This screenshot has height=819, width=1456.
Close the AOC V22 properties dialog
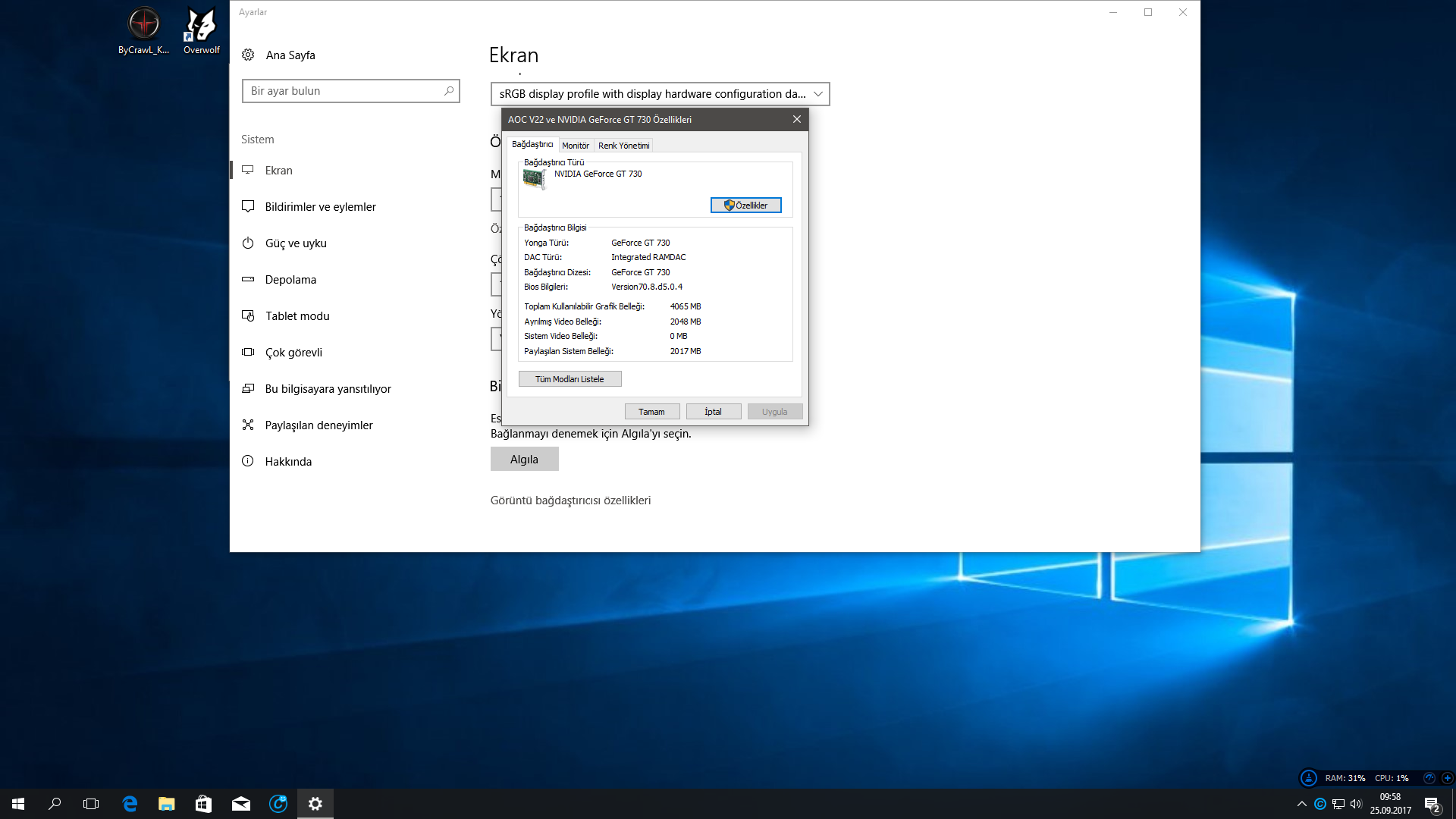[797, 119]
